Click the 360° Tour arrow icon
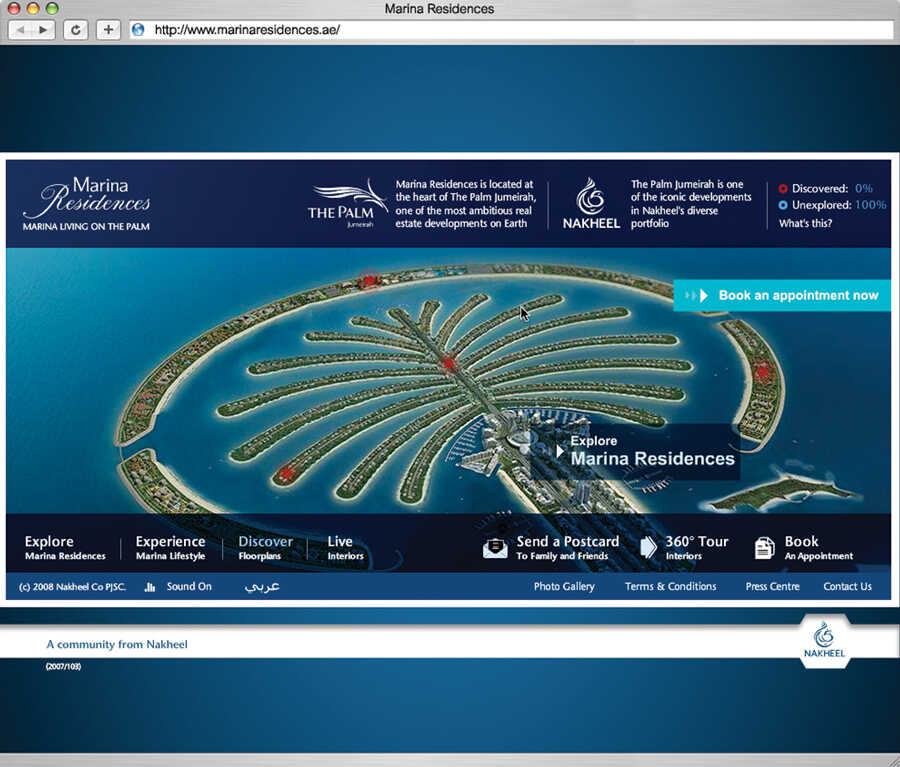900x767 pixels. [648, 547]
